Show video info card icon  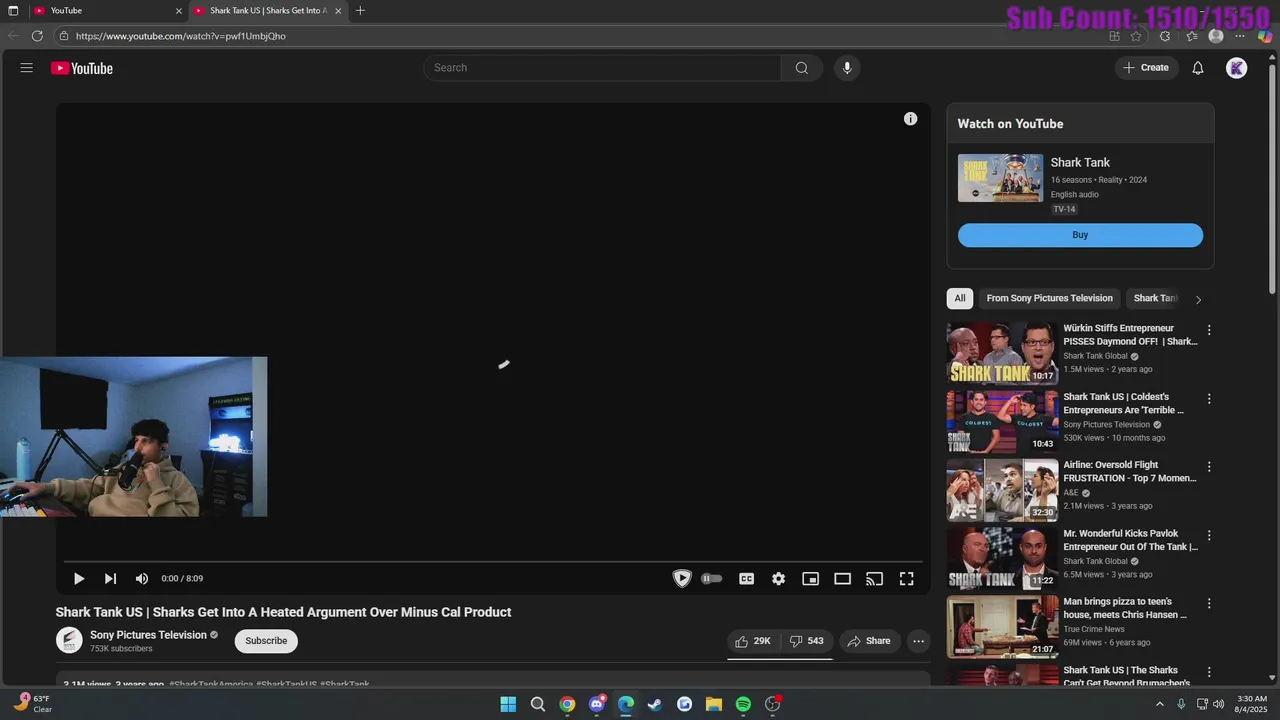pos(910,119)
